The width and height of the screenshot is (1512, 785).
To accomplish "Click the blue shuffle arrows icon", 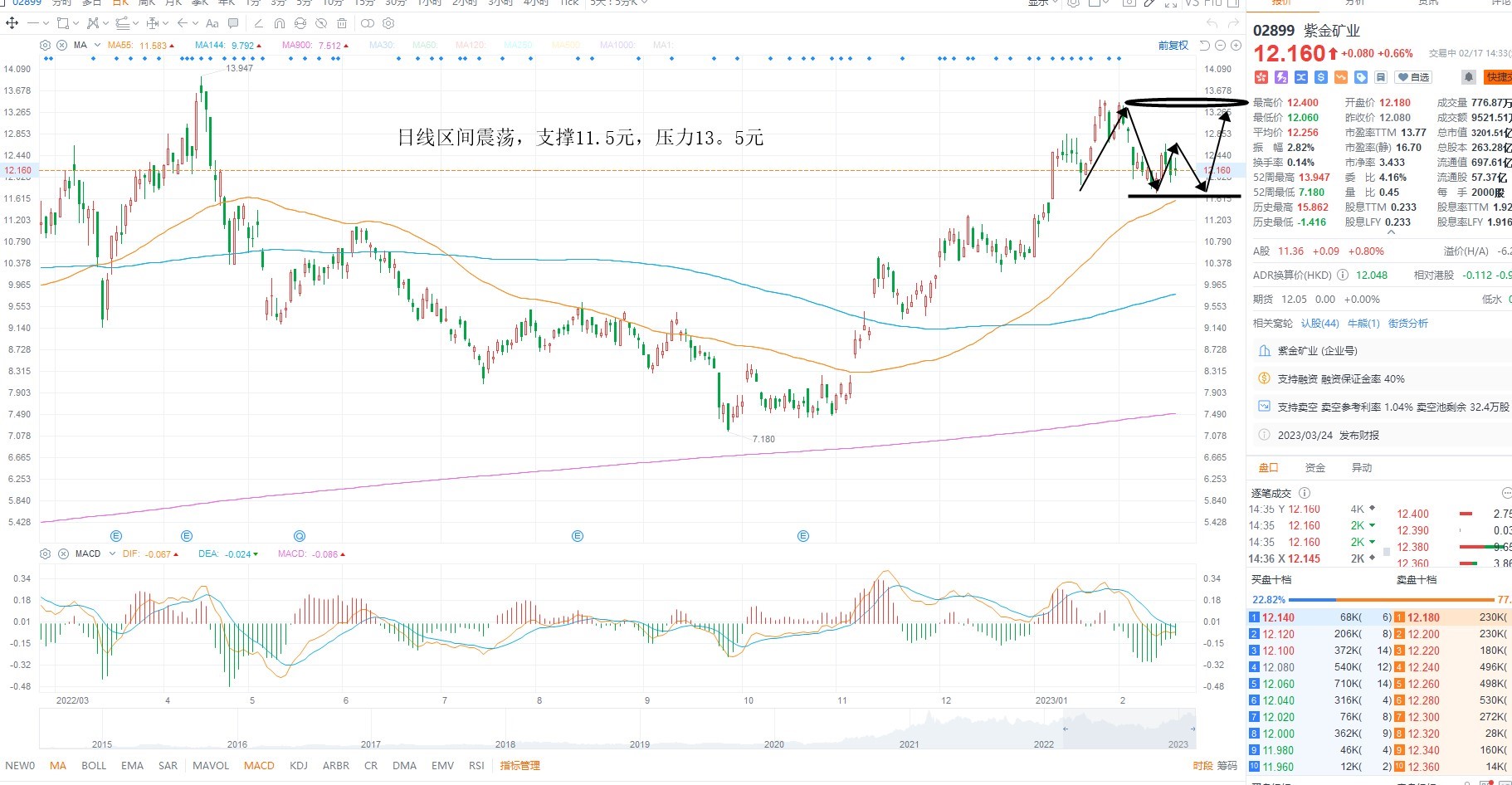I will click(1301, 77).
